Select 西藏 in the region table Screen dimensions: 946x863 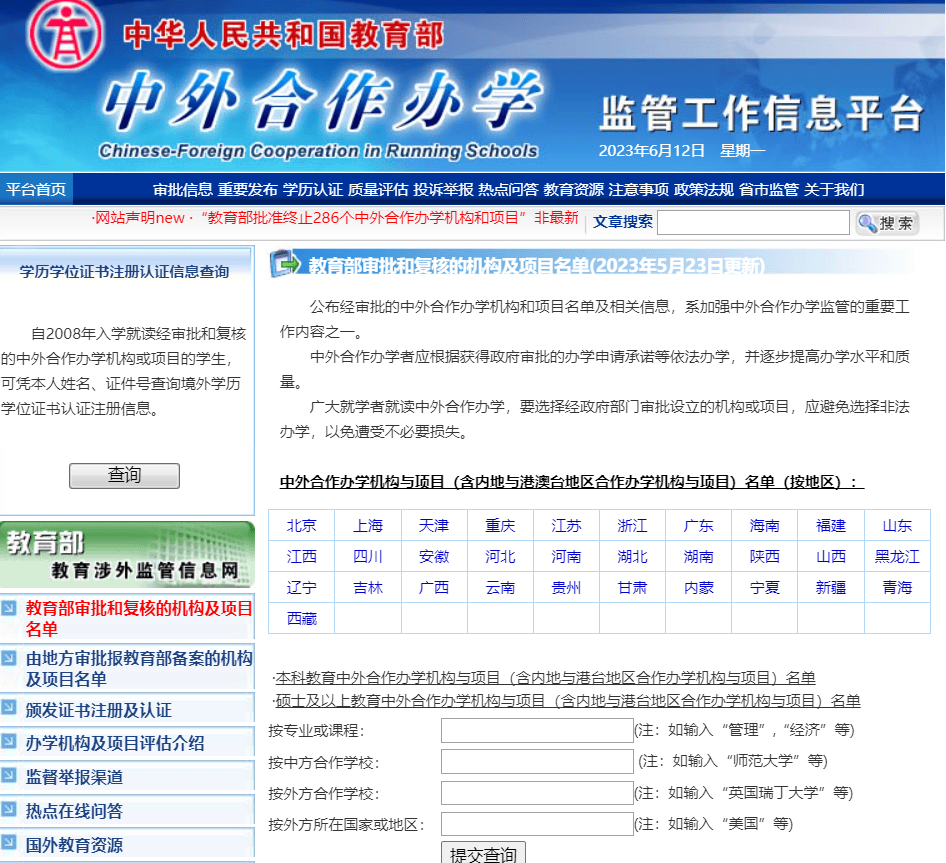[x=302, y=619]
